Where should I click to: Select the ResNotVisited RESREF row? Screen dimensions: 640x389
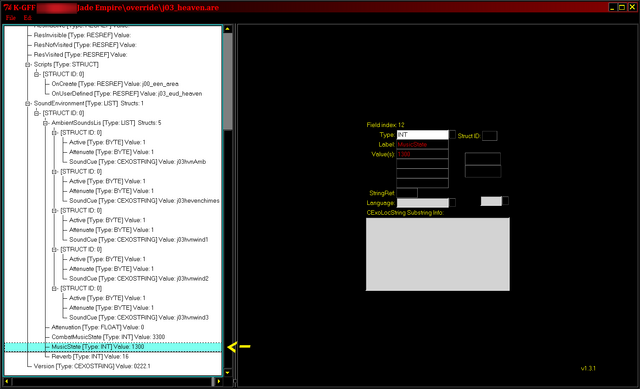coord(85,45)
